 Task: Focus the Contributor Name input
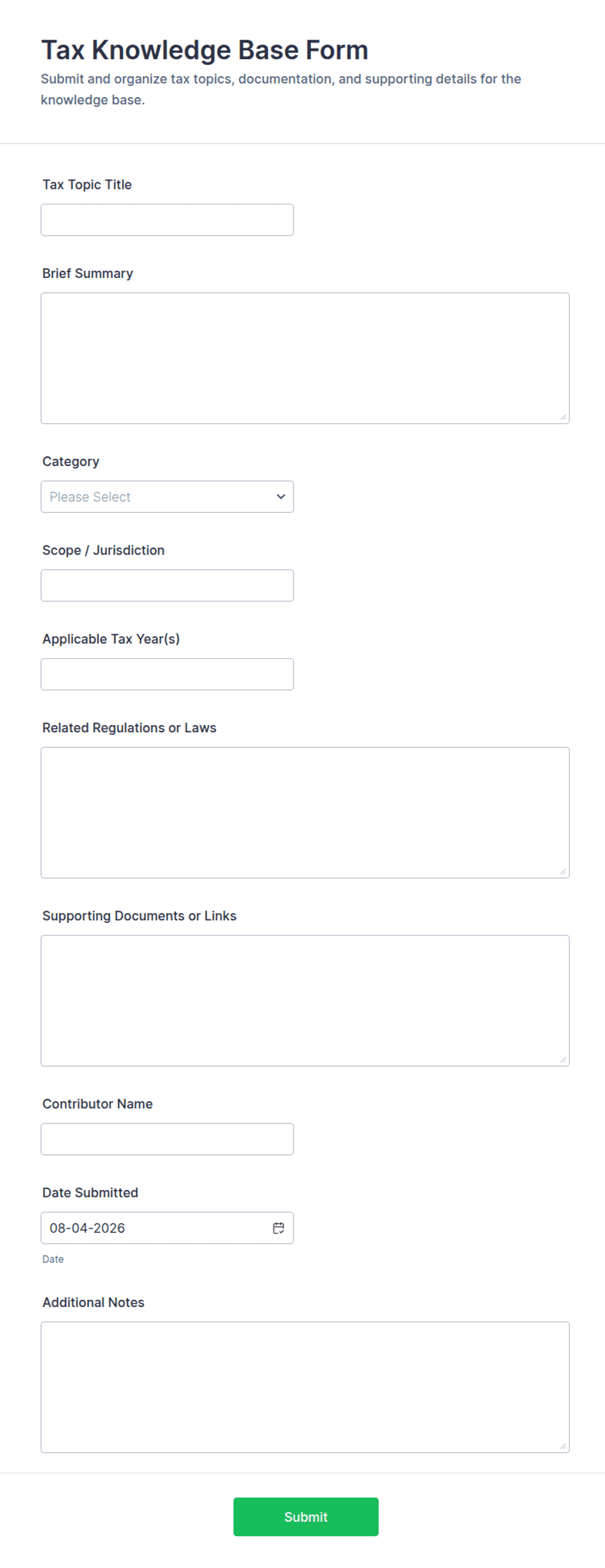(167, 1139)
